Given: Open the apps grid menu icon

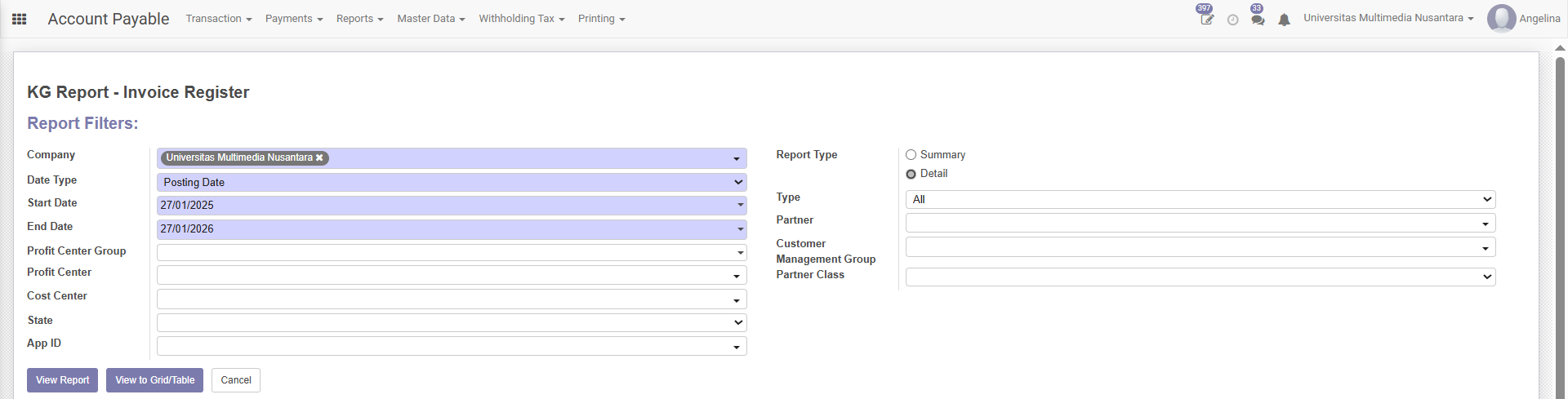Looking at the screenshot, I should (x=20, y=19).
